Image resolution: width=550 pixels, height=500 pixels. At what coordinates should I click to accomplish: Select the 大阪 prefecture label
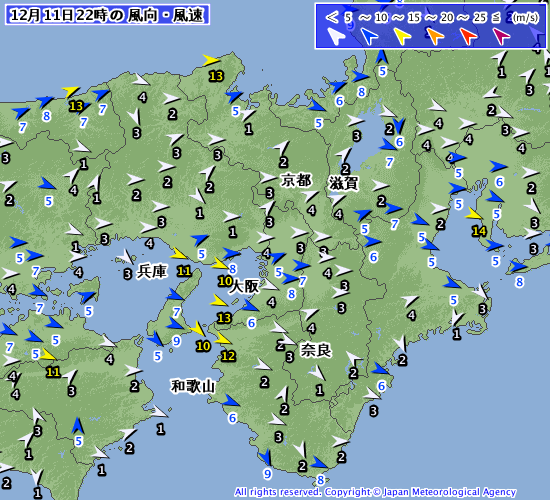click(245, 286)
